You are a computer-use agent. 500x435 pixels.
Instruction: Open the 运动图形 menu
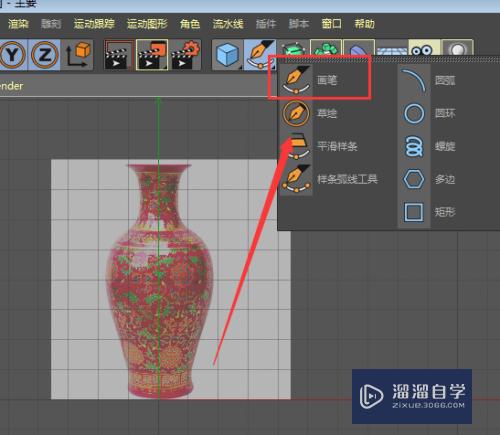click(x=147, y=24)
